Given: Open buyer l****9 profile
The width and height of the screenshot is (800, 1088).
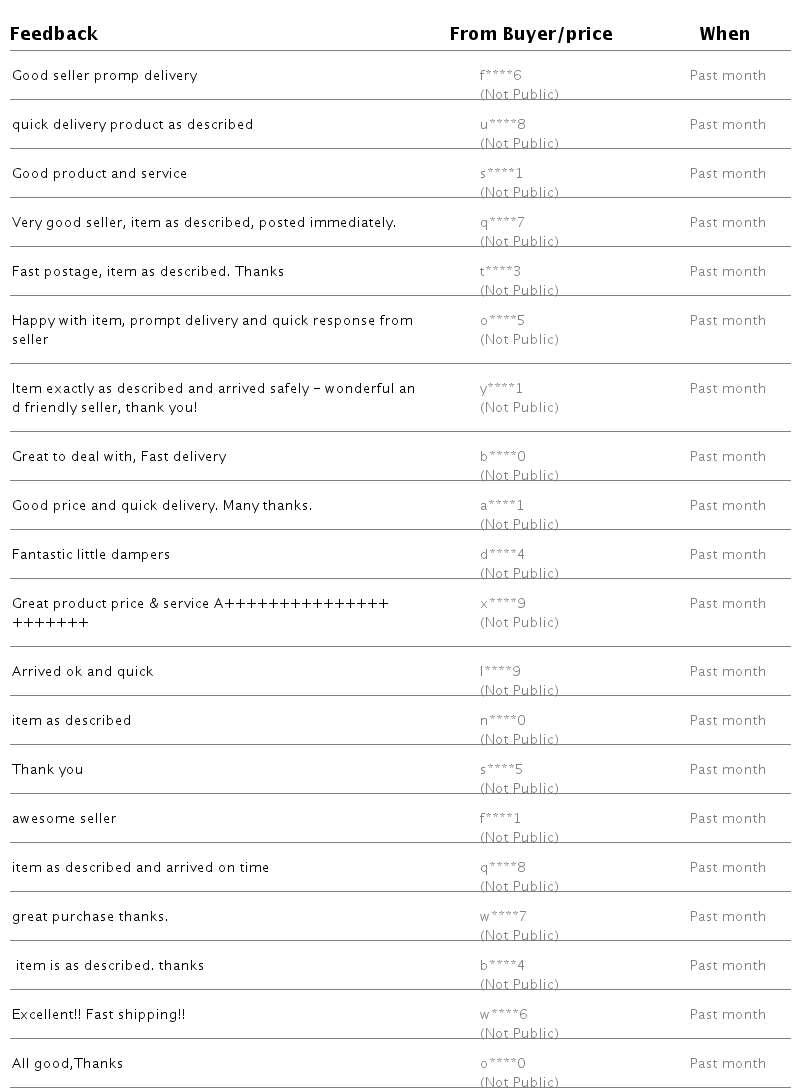Looking at the screenshot, I should [x=500, y=672].
